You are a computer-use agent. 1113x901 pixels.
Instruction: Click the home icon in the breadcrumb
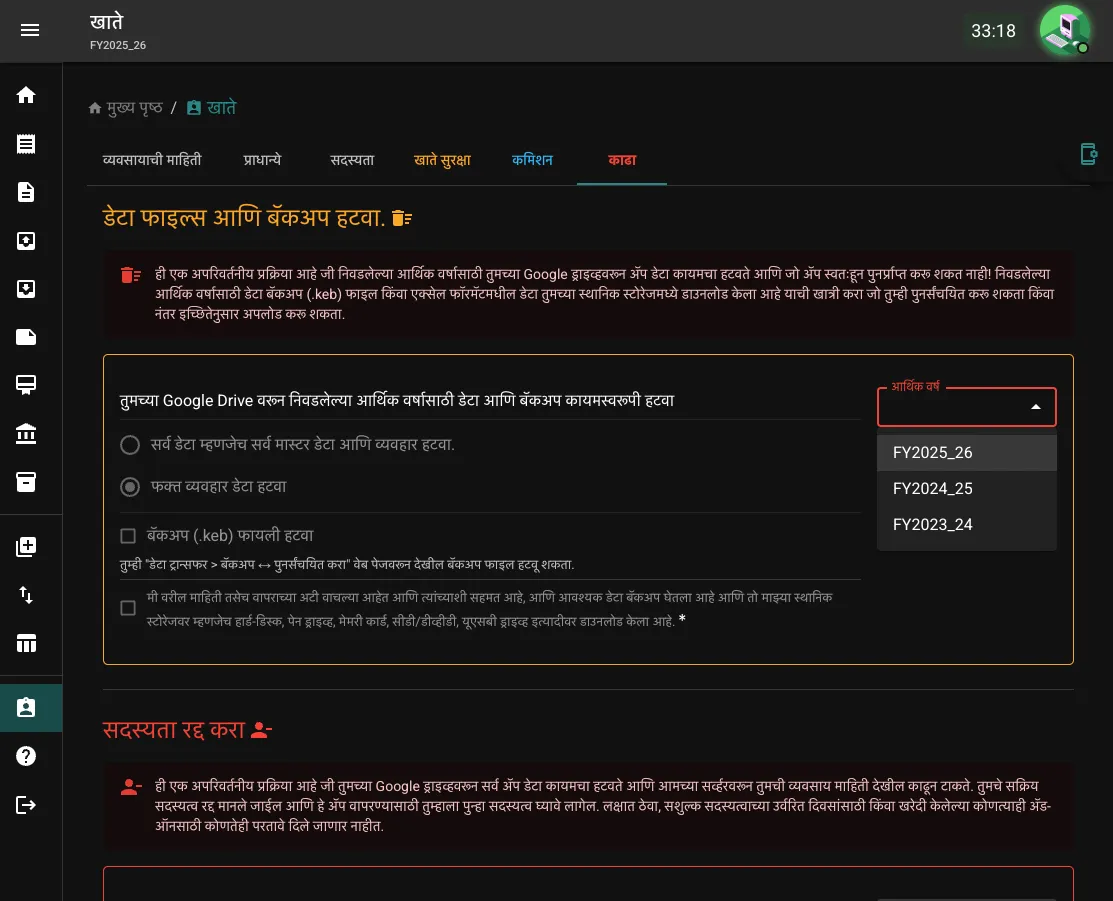point(95,108)
